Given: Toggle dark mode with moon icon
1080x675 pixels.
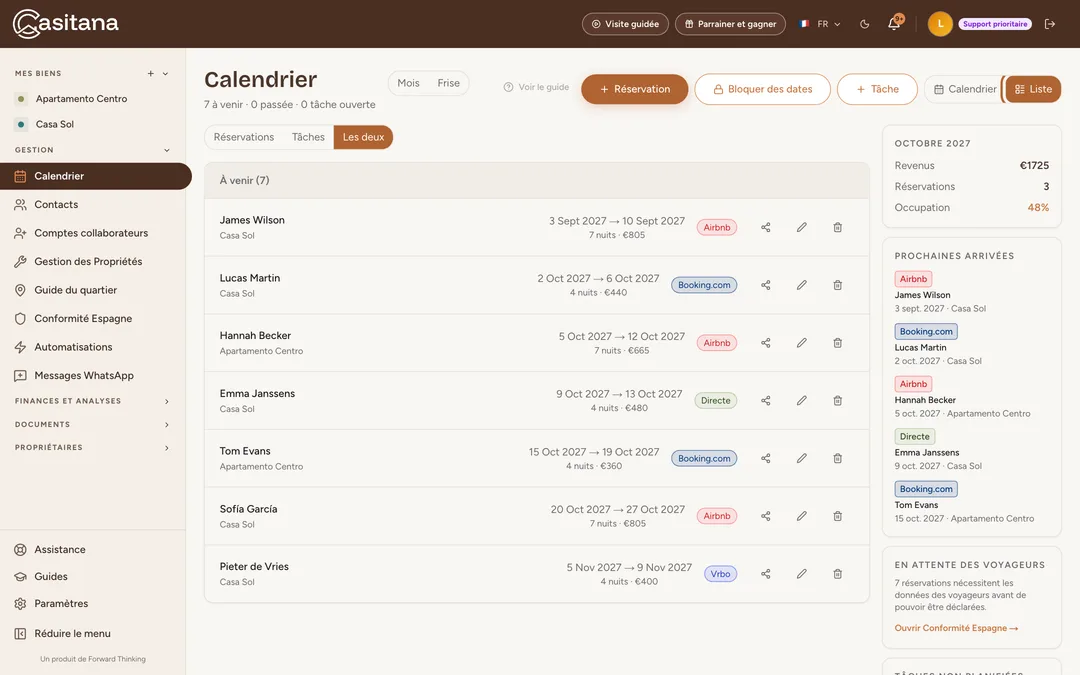Looking at the screenshot, I should 864,24.
